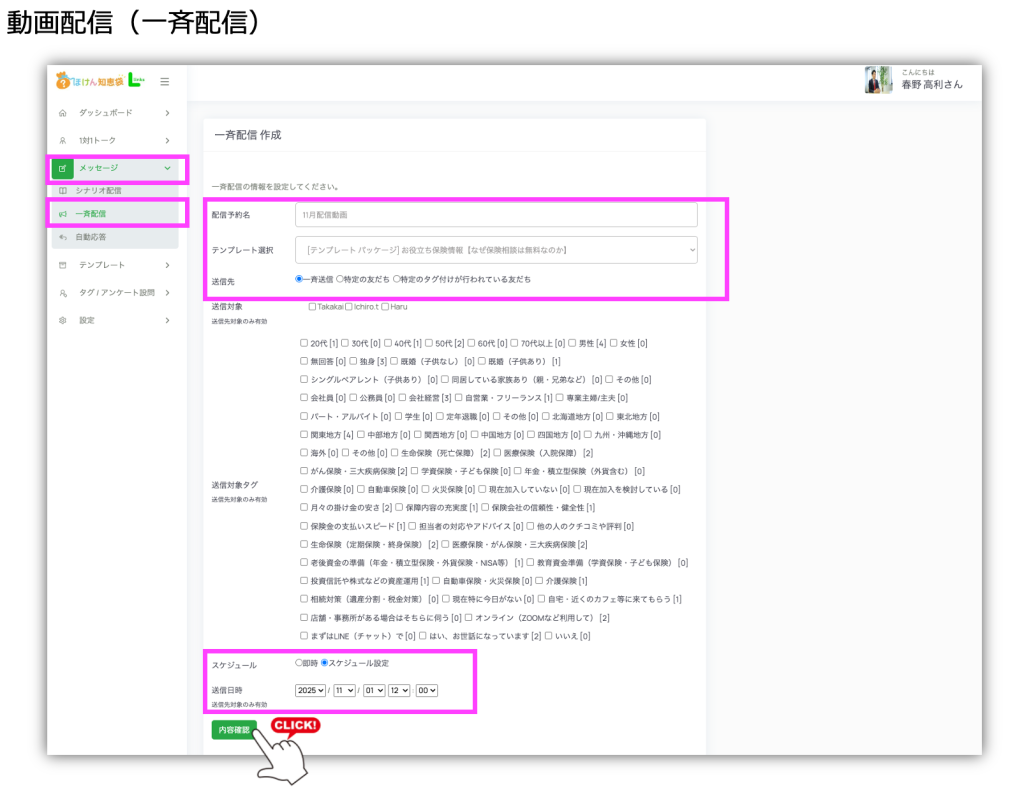Click the 設定 gear icon
The width and height of the screenshot is (1024, 790).
(63, 321)
